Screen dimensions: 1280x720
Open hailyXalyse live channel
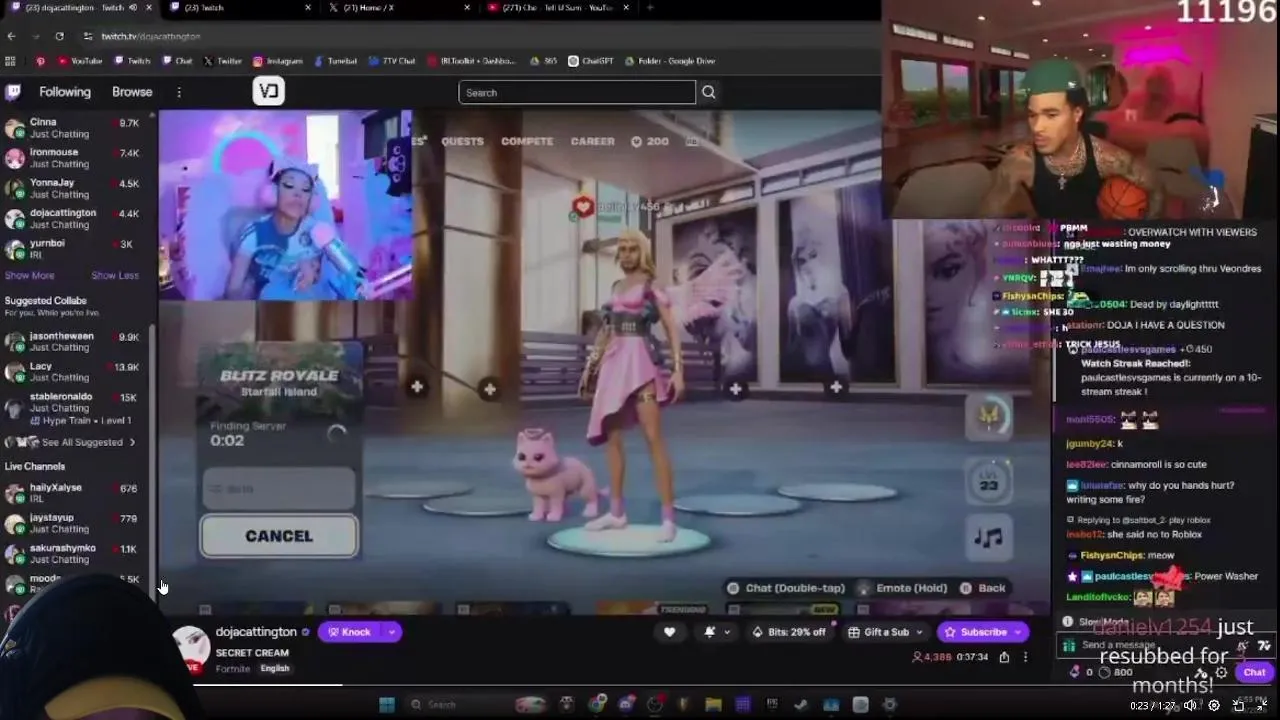pos(73,493)
